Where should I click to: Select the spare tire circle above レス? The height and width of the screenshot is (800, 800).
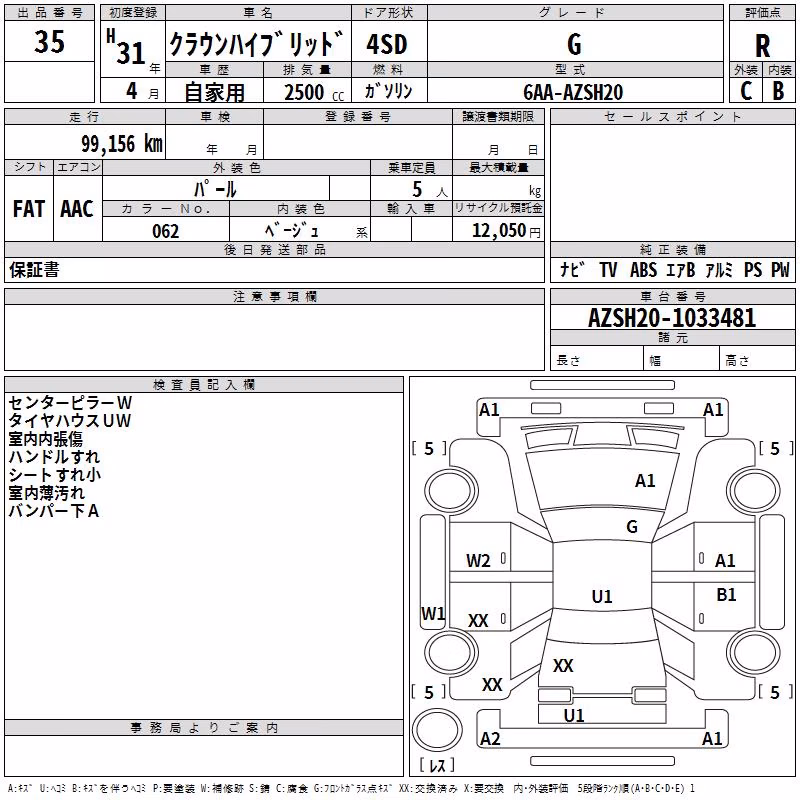tap(437, 729)
